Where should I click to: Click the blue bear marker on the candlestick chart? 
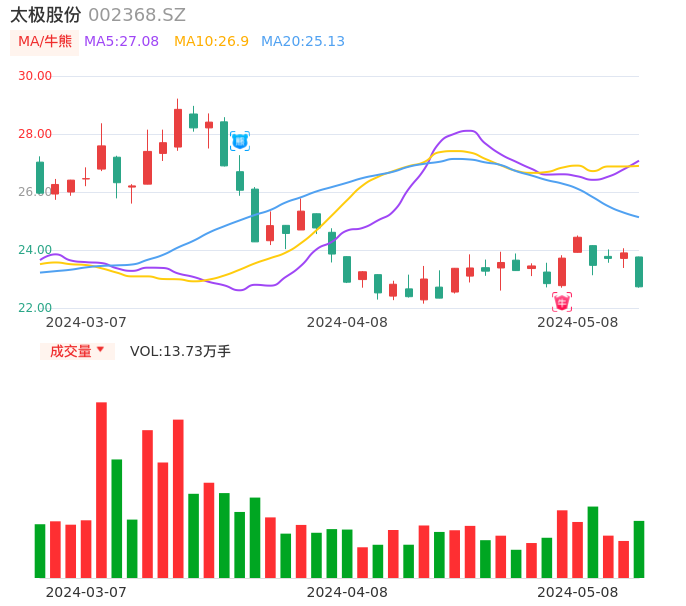pos(240,141)
